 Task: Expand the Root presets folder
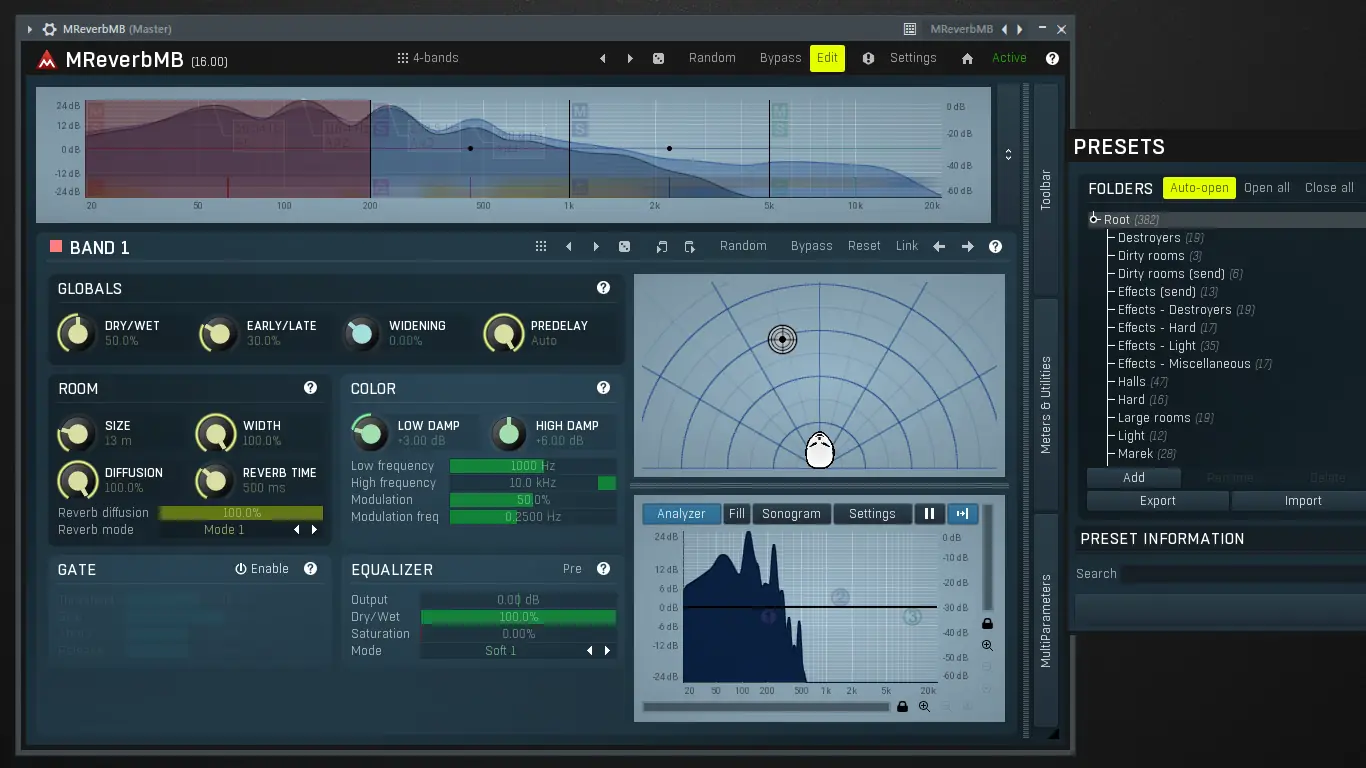[x=1095, y=219]
